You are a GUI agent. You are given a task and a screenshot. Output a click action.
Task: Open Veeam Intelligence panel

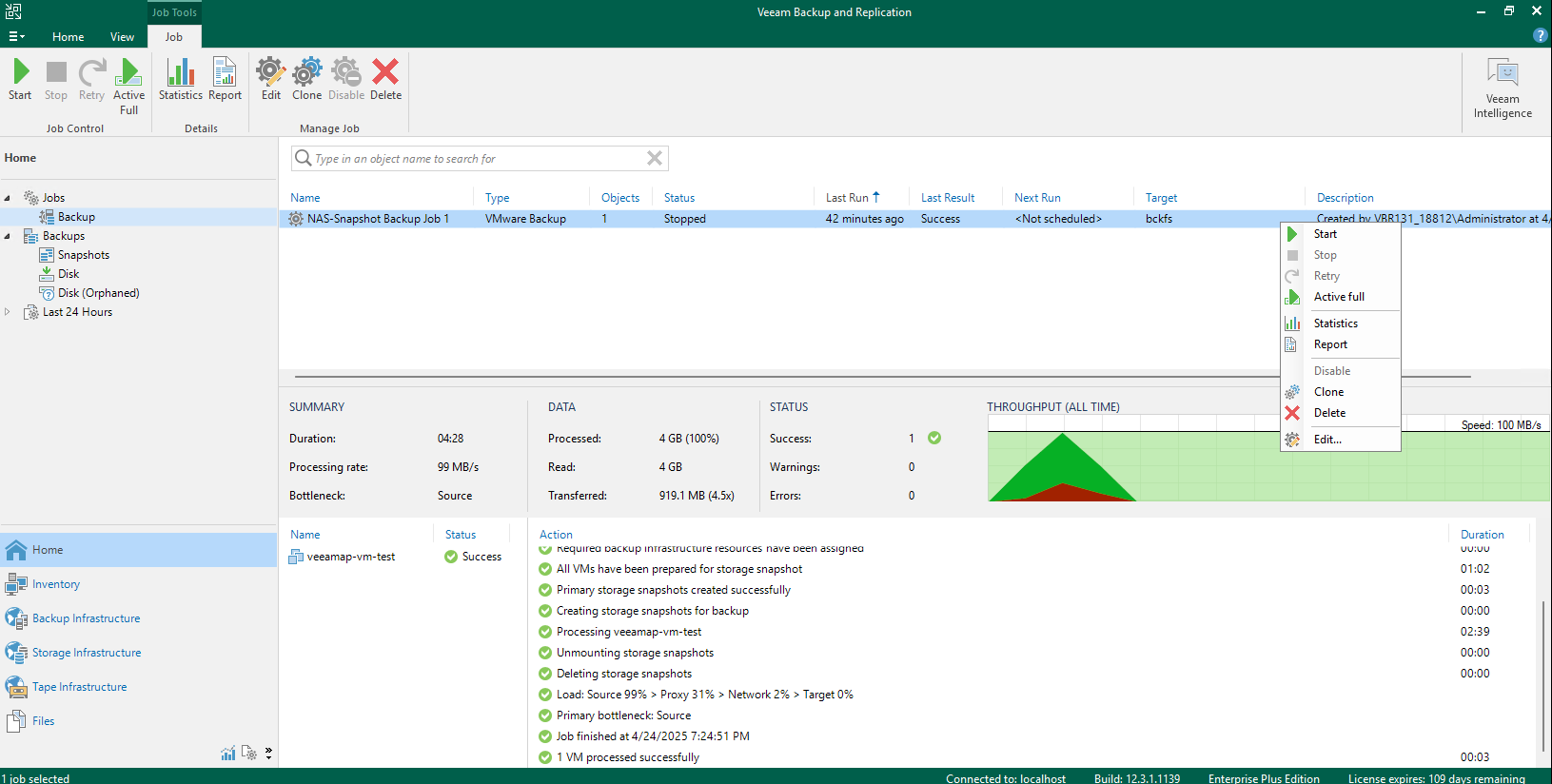(x=1503, y=88)
